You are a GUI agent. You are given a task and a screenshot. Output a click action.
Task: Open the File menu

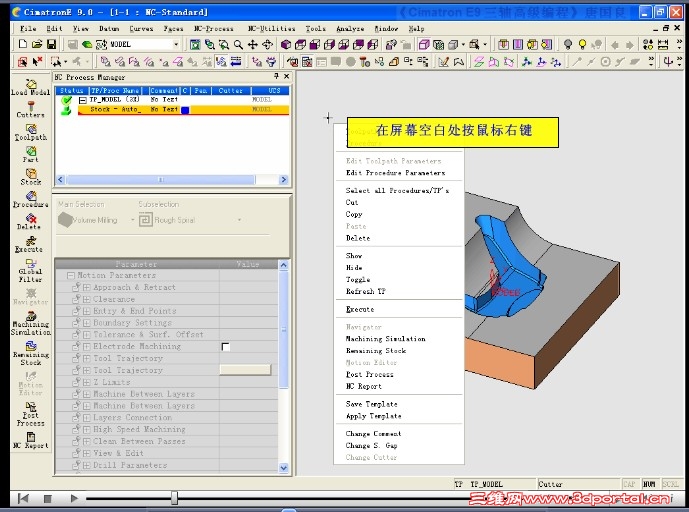click(28, 29)
